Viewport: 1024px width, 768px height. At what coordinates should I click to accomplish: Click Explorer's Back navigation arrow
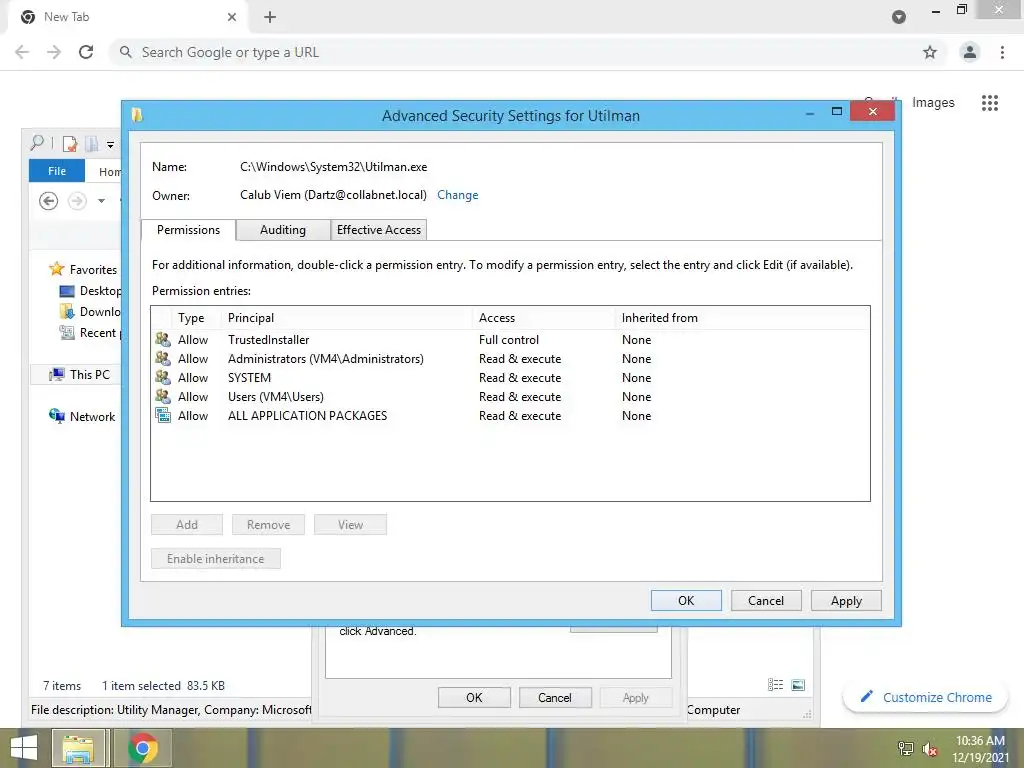pyautogui.click(x=48, y=200)
